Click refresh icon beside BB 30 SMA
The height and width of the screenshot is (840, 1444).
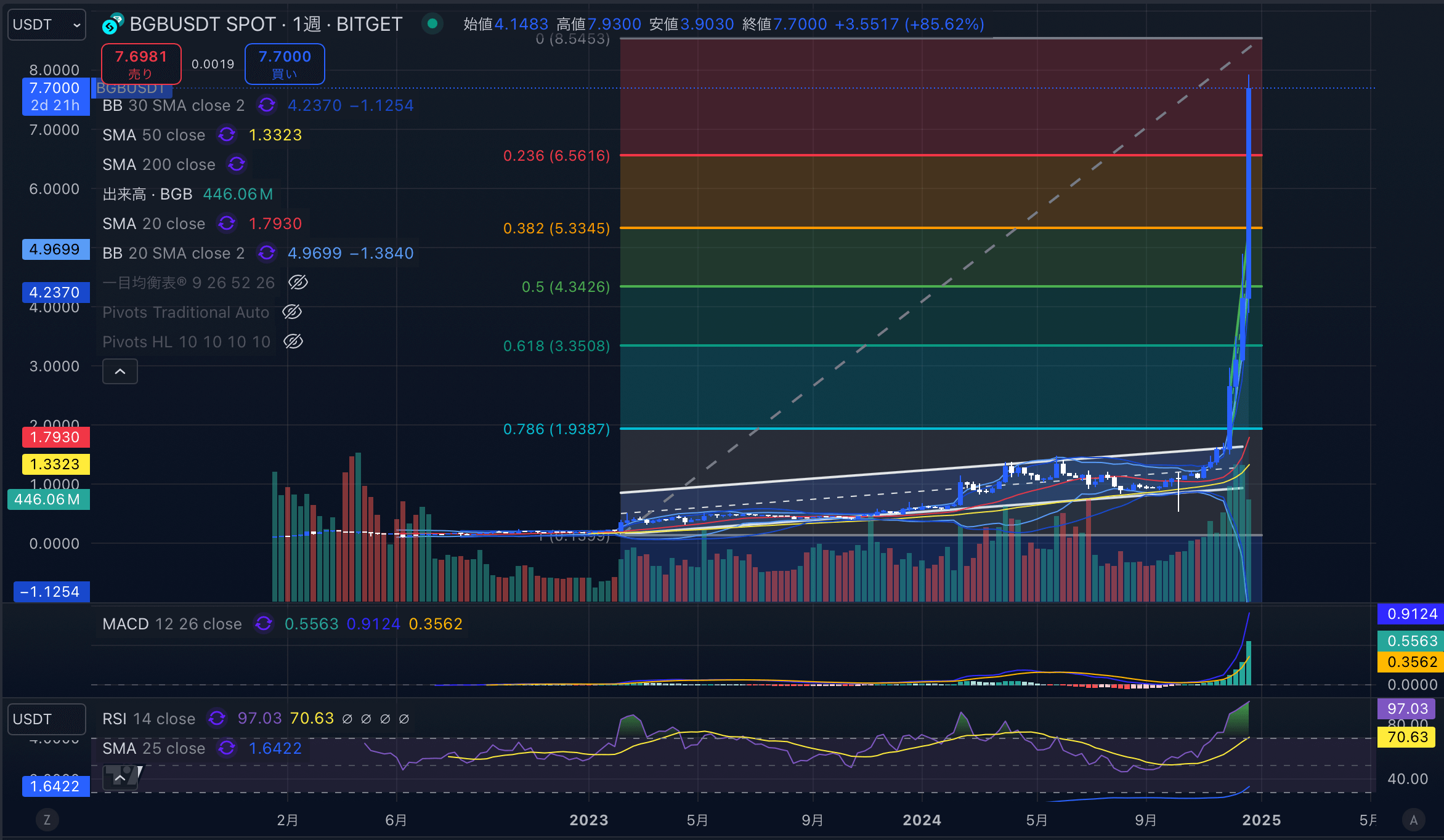(266, 105)
